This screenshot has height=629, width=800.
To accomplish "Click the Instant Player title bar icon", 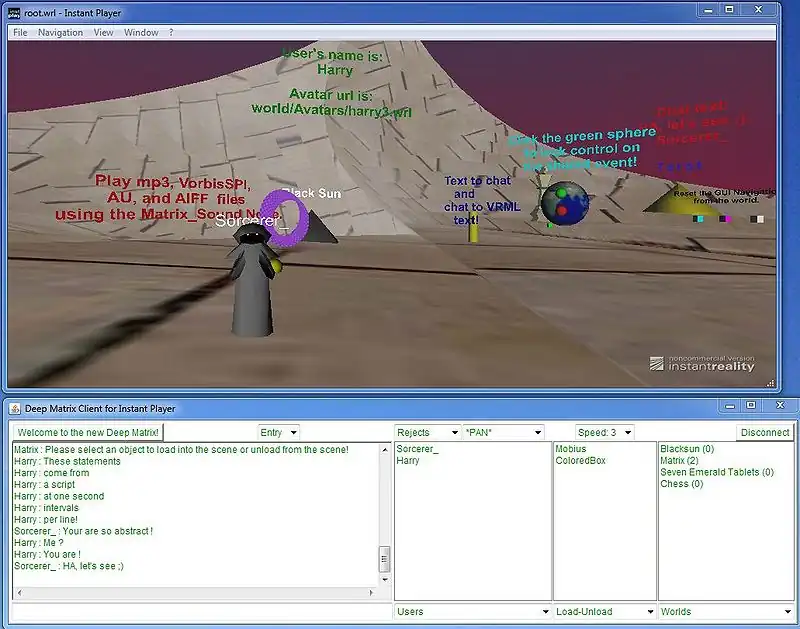I will pos(14,13).
